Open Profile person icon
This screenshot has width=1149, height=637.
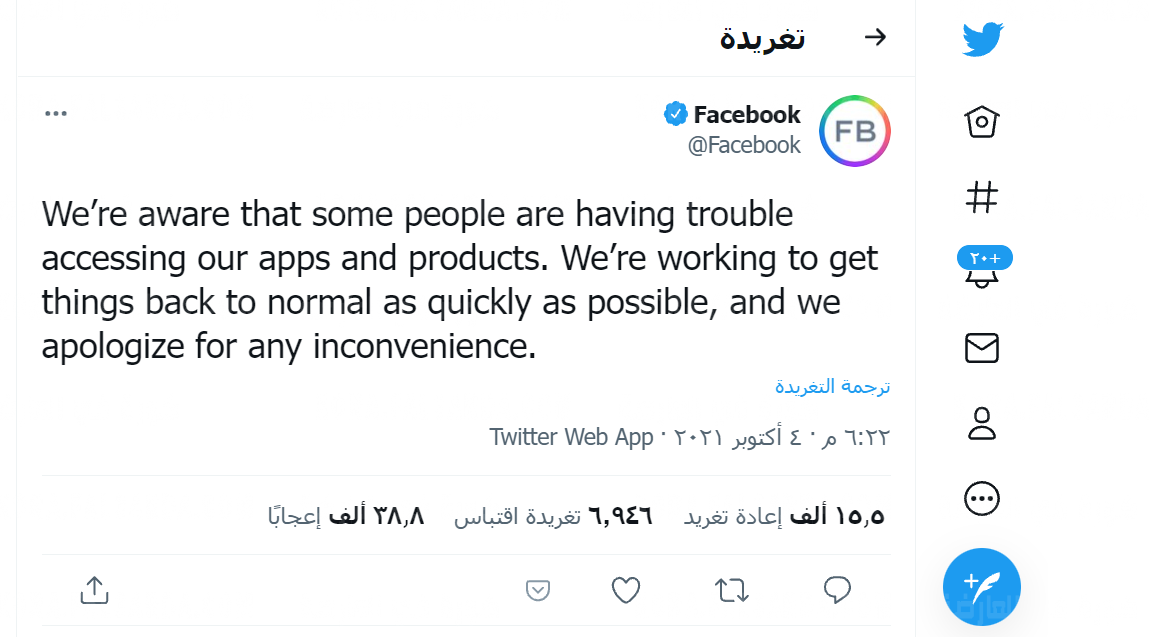982,424
